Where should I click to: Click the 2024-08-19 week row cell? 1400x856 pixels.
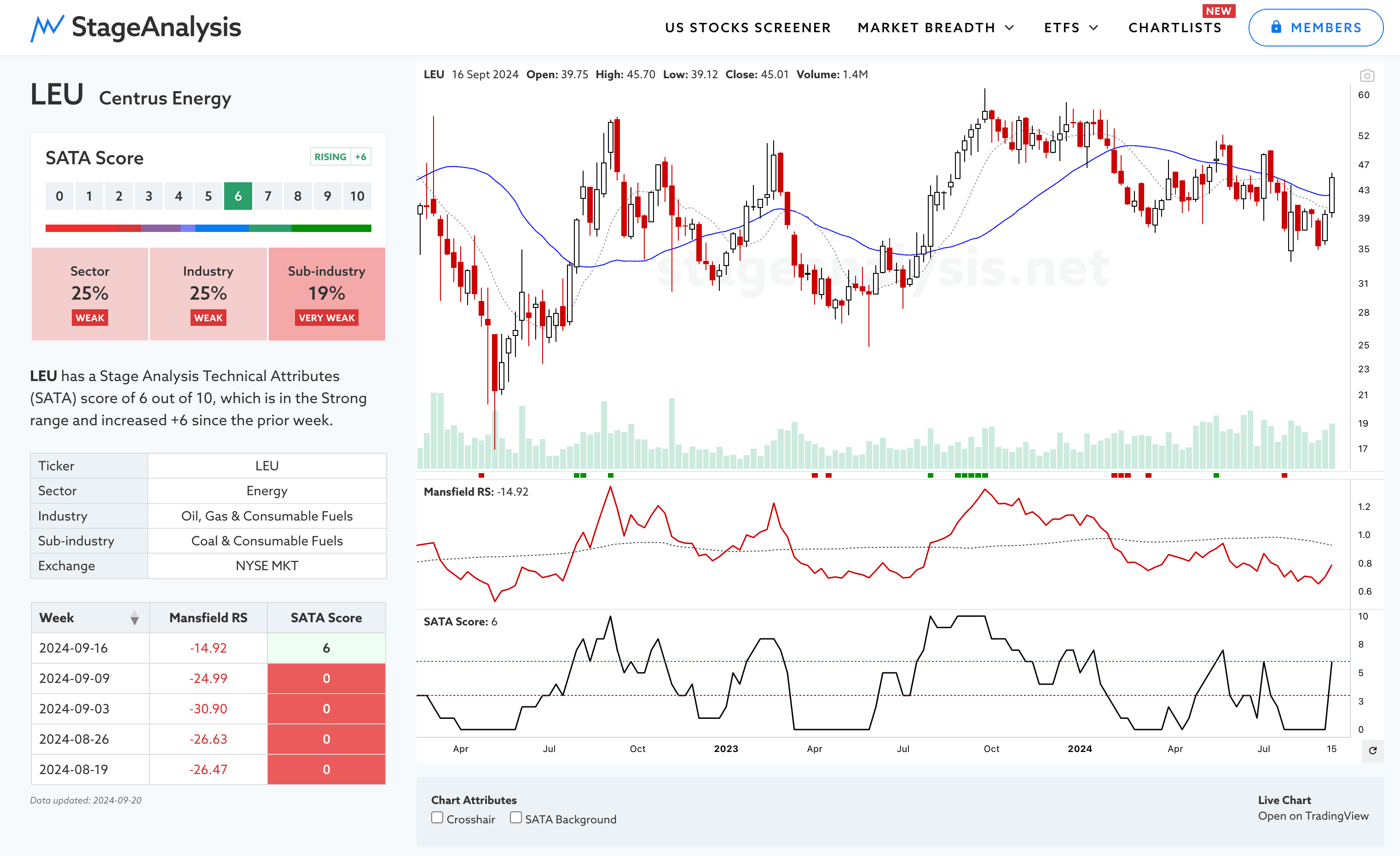[90, 769]
